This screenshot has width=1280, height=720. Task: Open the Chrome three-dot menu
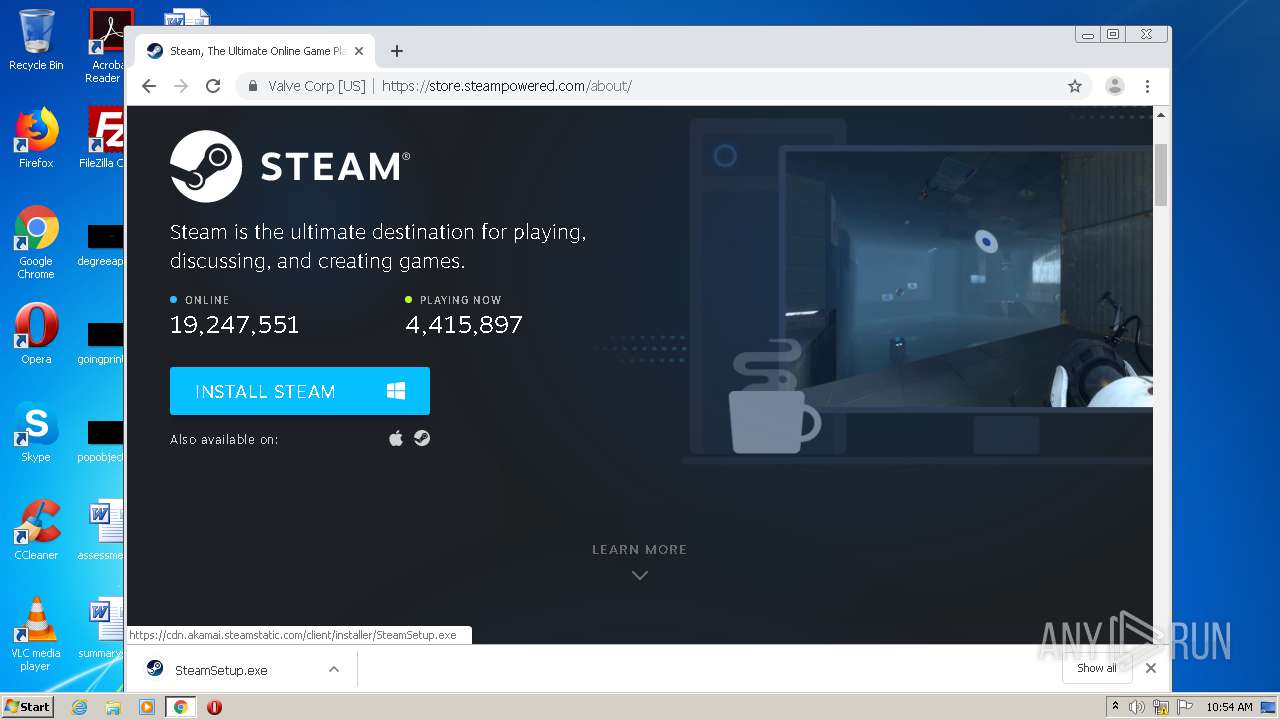tap(1147, 86)
